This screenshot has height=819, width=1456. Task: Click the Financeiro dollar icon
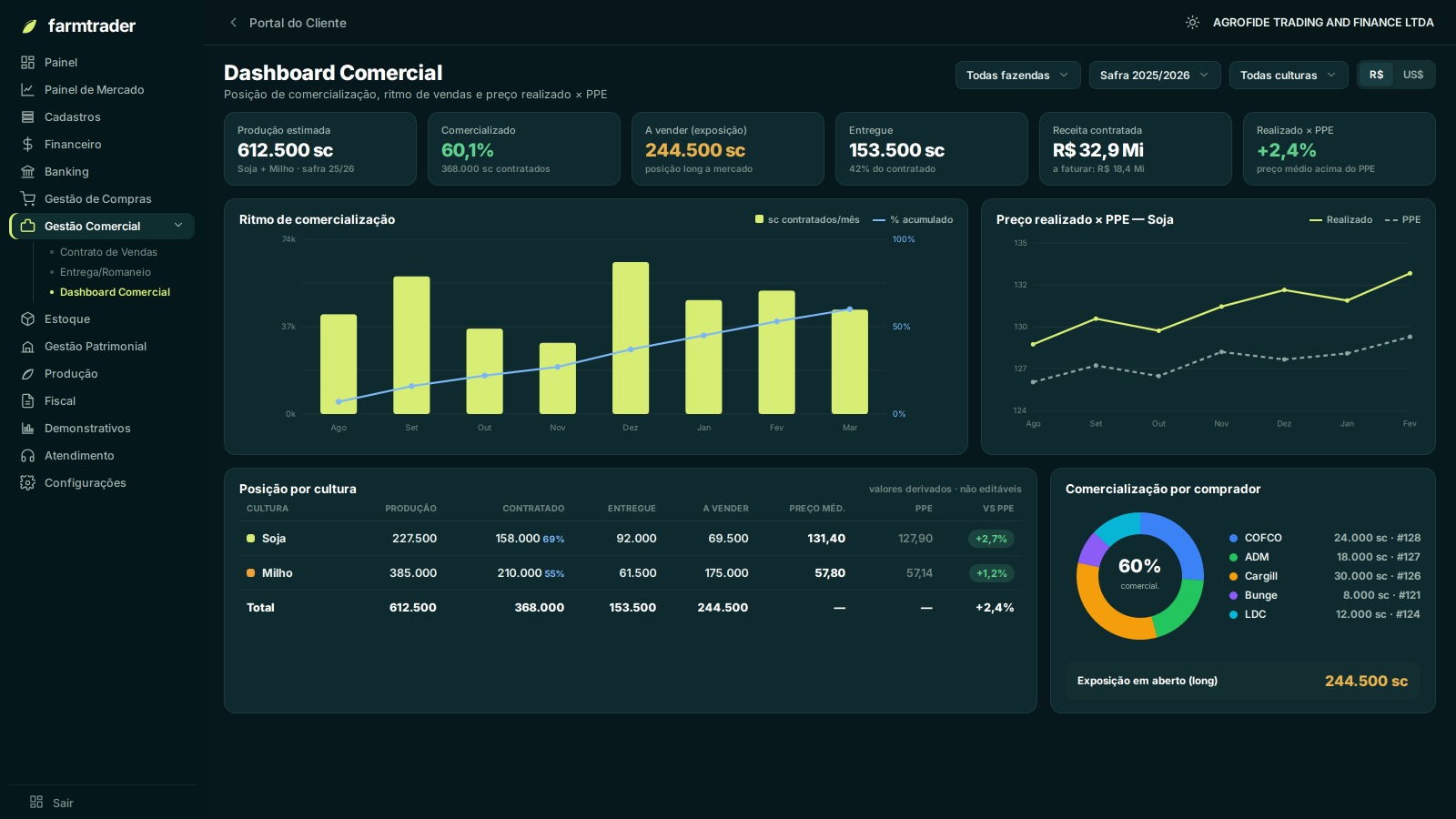[x=27, y=145]
